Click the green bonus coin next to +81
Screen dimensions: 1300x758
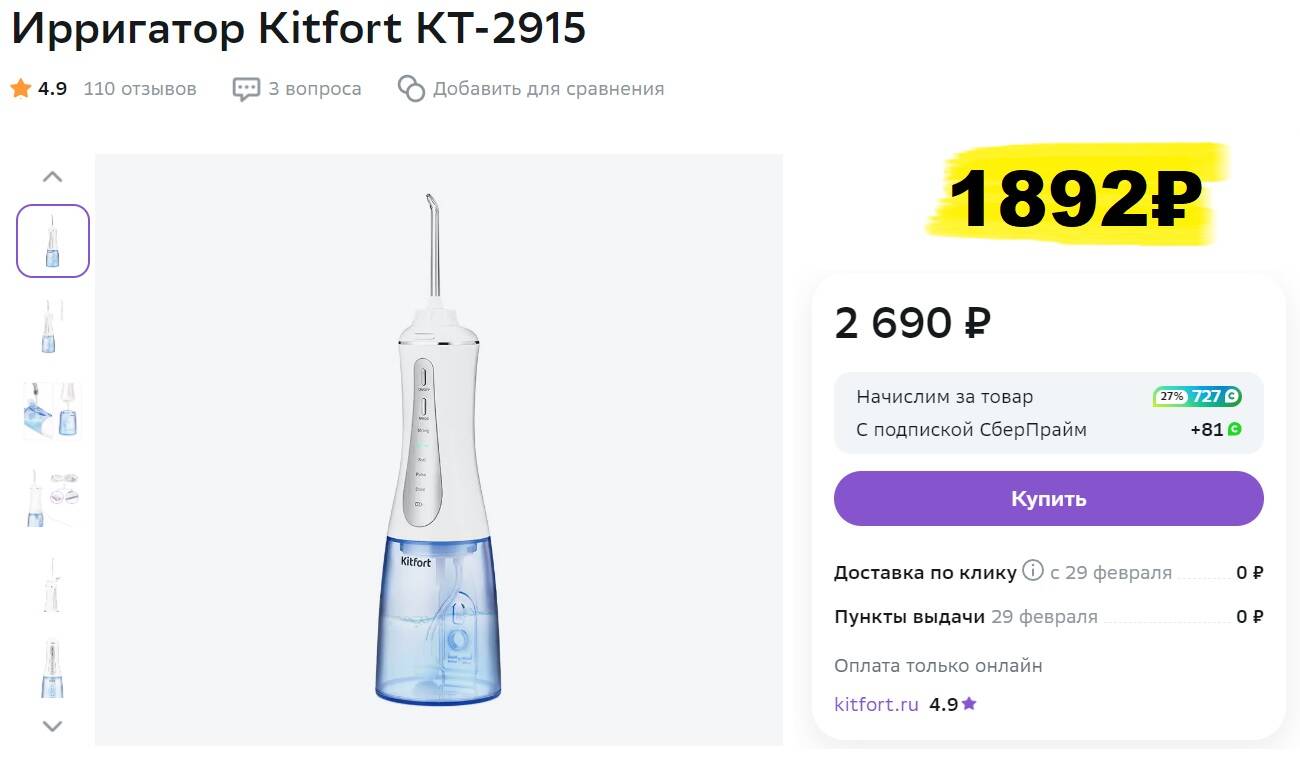pos(1235,430)
